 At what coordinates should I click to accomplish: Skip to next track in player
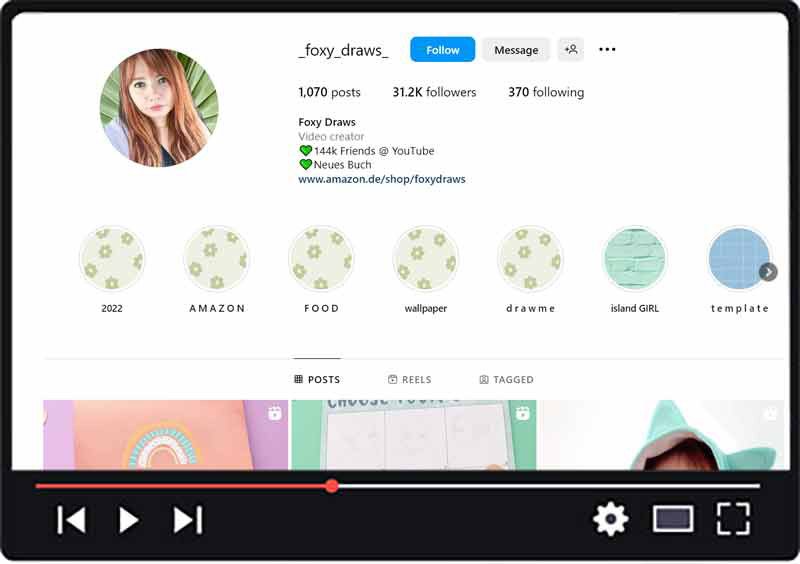click(x=188, y=520)
